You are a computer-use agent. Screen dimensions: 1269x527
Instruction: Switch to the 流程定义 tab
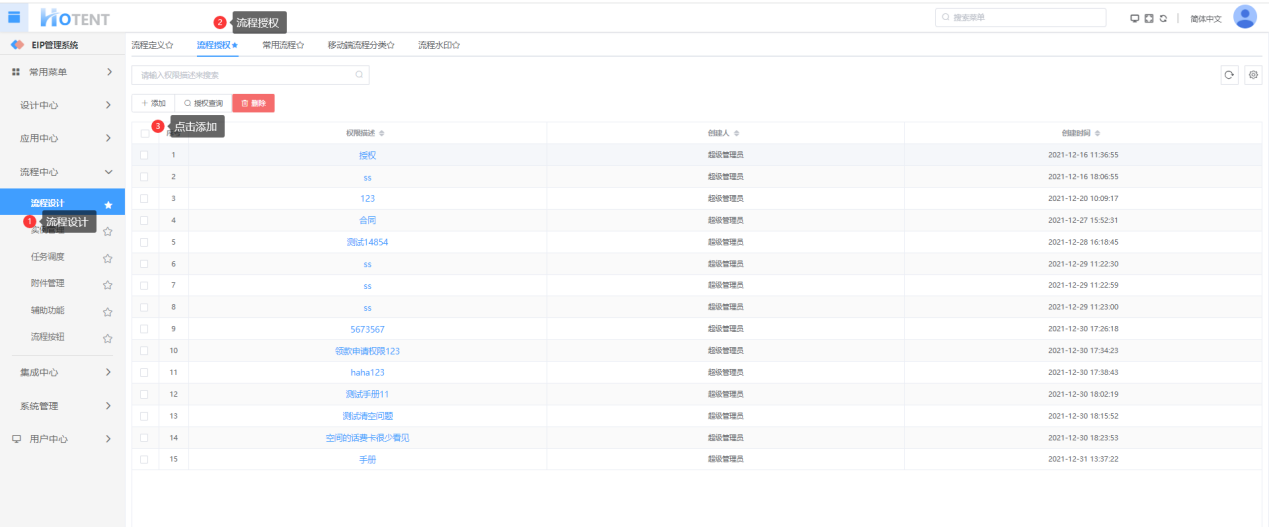pos(152,45)
